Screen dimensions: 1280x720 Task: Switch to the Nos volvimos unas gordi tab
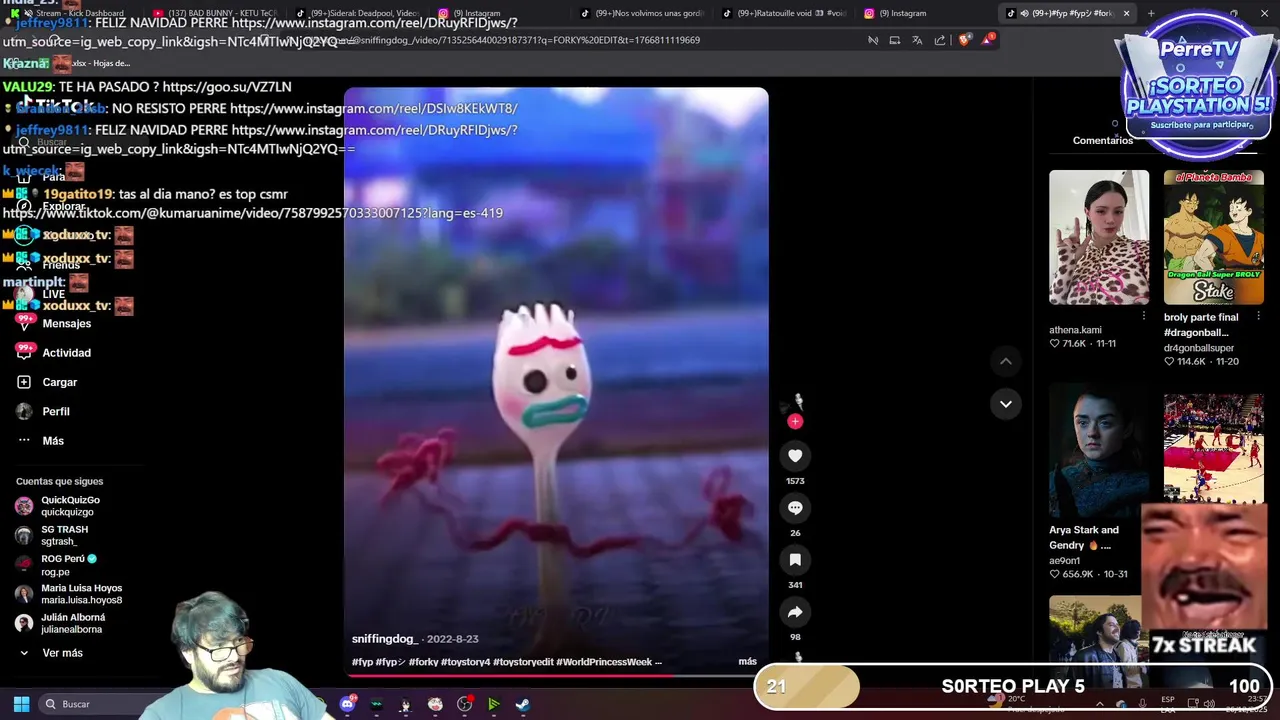(x=645, y=13)
